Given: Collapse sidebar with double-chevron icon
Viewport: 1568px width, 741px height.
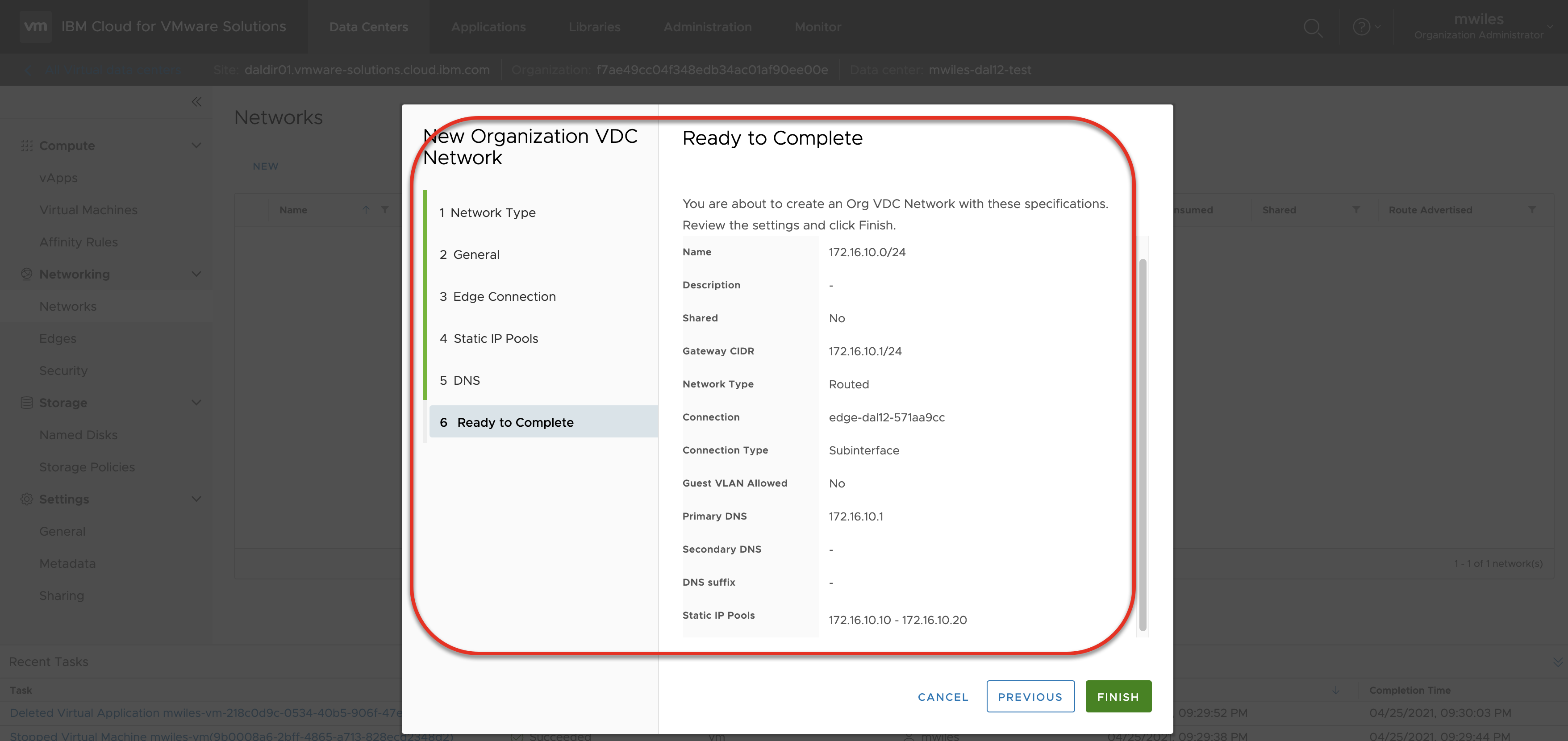Looking at the screenshot, I should point(196,102).
